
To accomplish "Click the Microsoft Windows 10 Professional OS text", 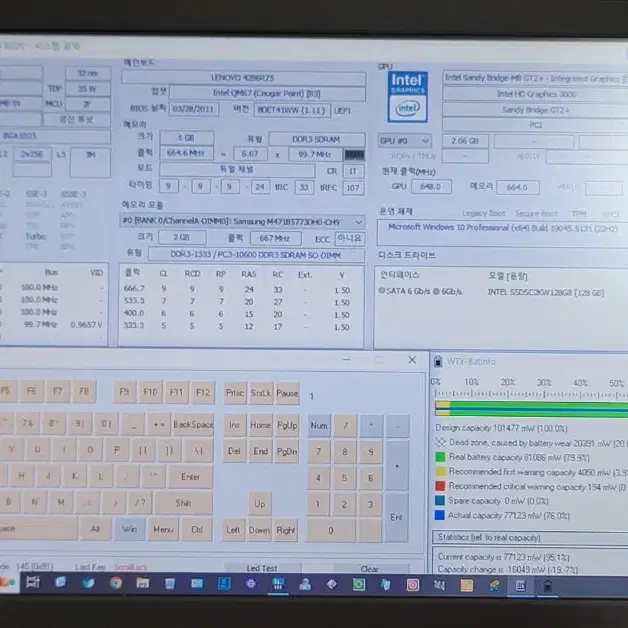I will (x=503, y=228).
